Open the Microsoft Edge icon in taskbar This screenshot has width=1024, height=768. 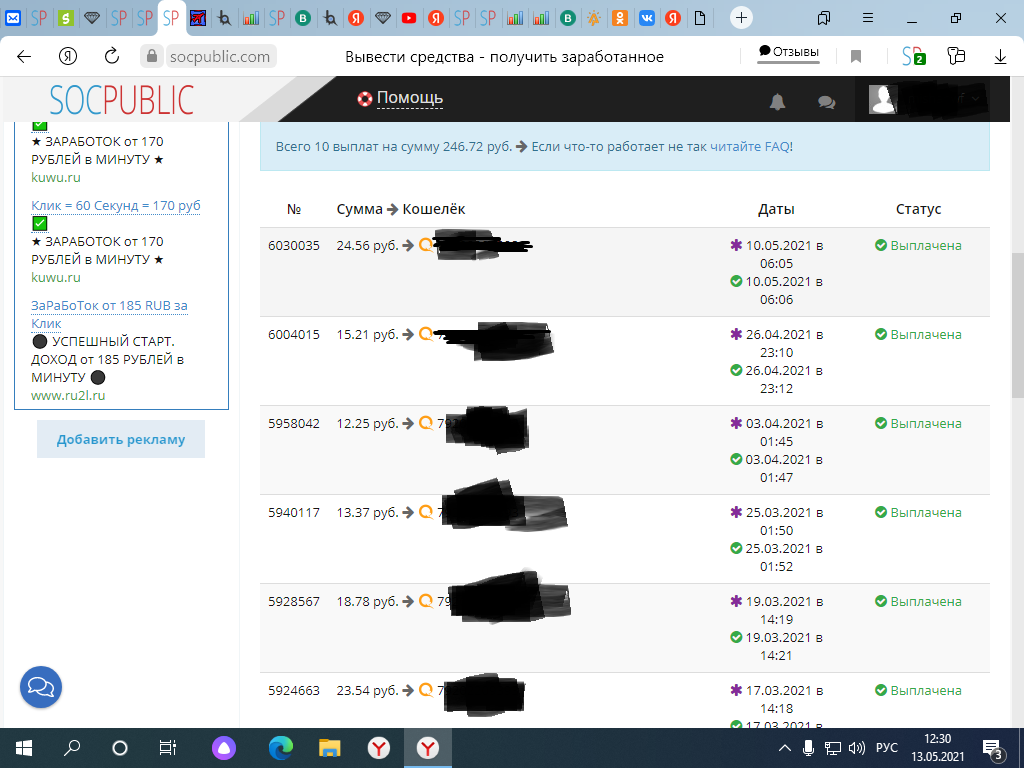coord(281,748)
